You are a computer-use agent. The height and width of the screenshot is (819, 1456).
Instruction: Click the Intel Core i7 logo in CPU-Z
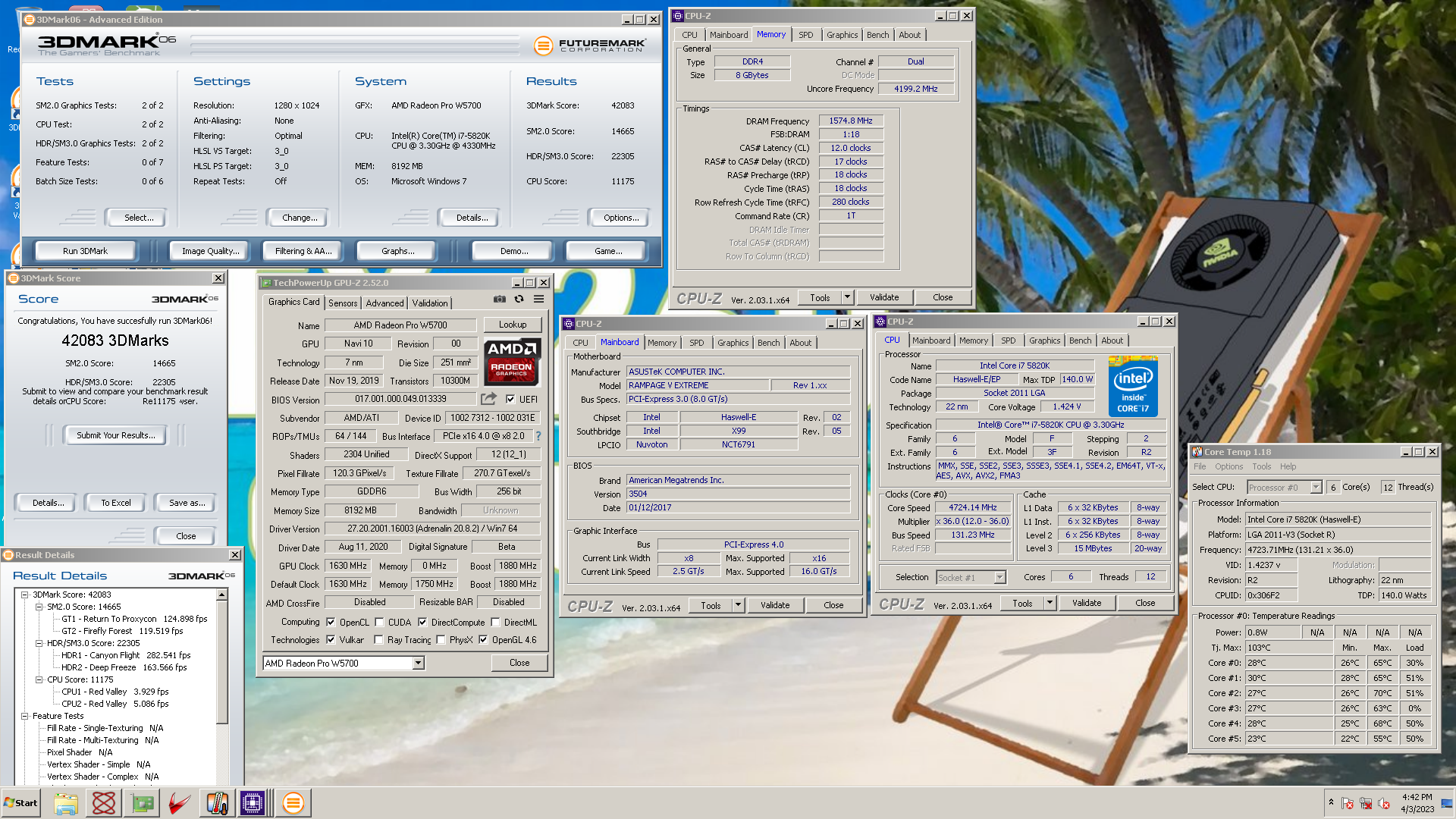1133,385
